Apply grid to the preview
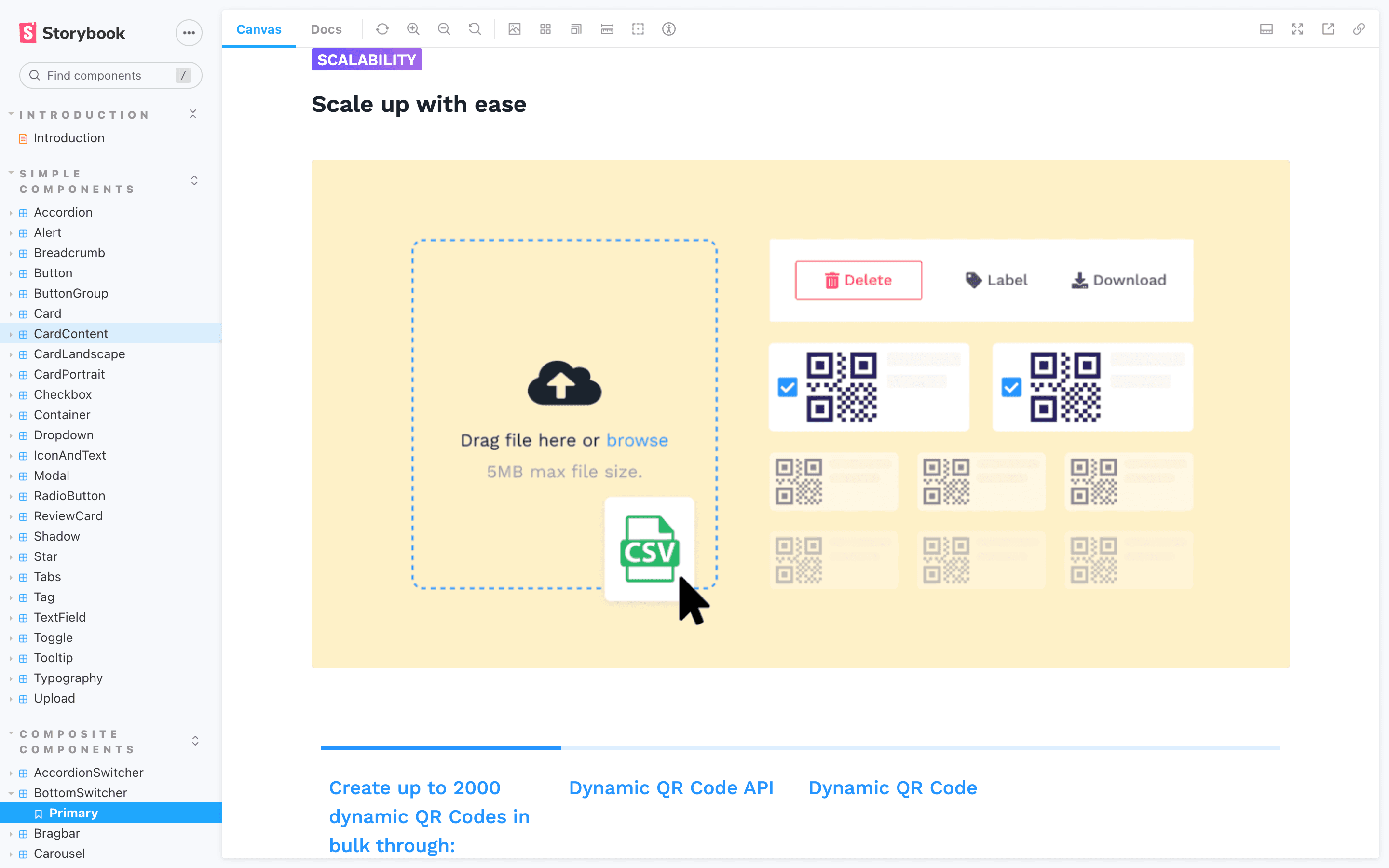Screen dimensions: 1389x868 click(x=545, y=29)
